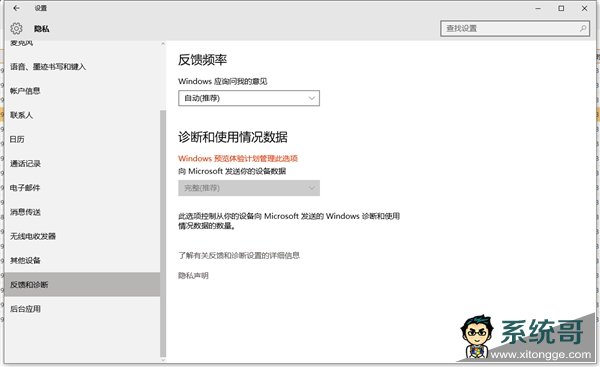The image size is (600, 367).
Task: Maximize the settings window
Action: 561,8
